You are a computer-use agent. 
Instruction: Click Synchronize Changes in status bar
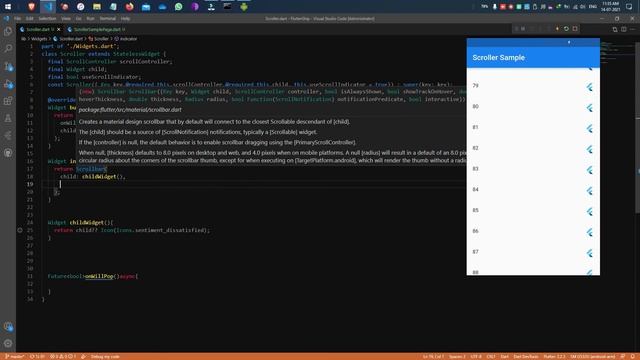[x=37, y=356]
